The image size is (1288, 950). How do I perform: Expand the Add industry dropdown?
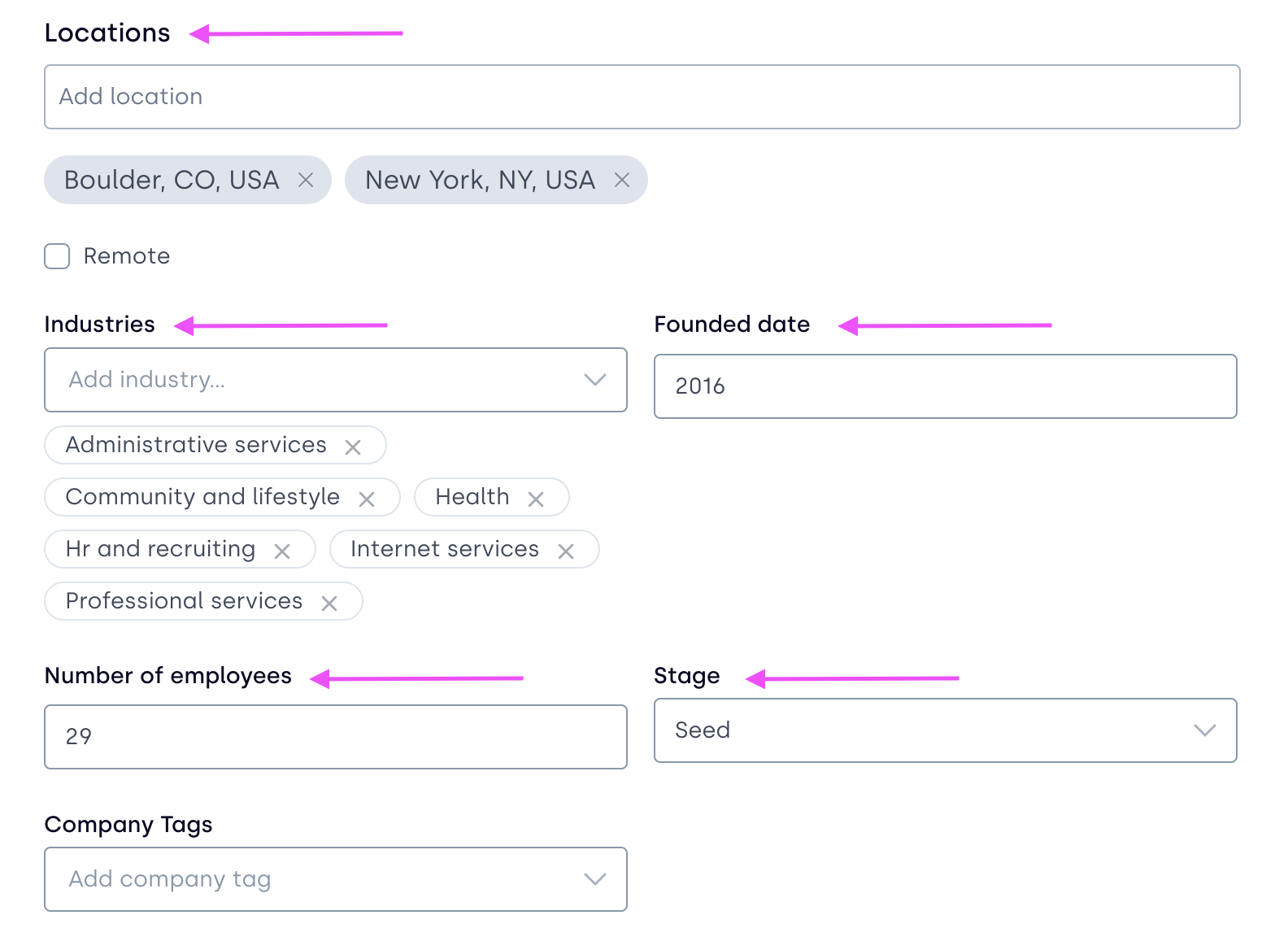click(594, 380)
